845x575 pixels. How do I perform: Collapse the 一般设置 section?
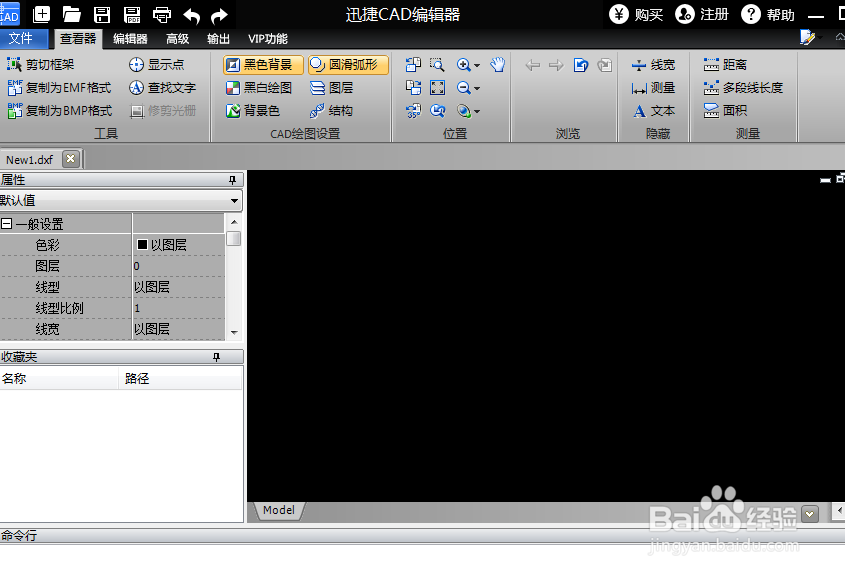pyautogui.click(x=6, y=224)
